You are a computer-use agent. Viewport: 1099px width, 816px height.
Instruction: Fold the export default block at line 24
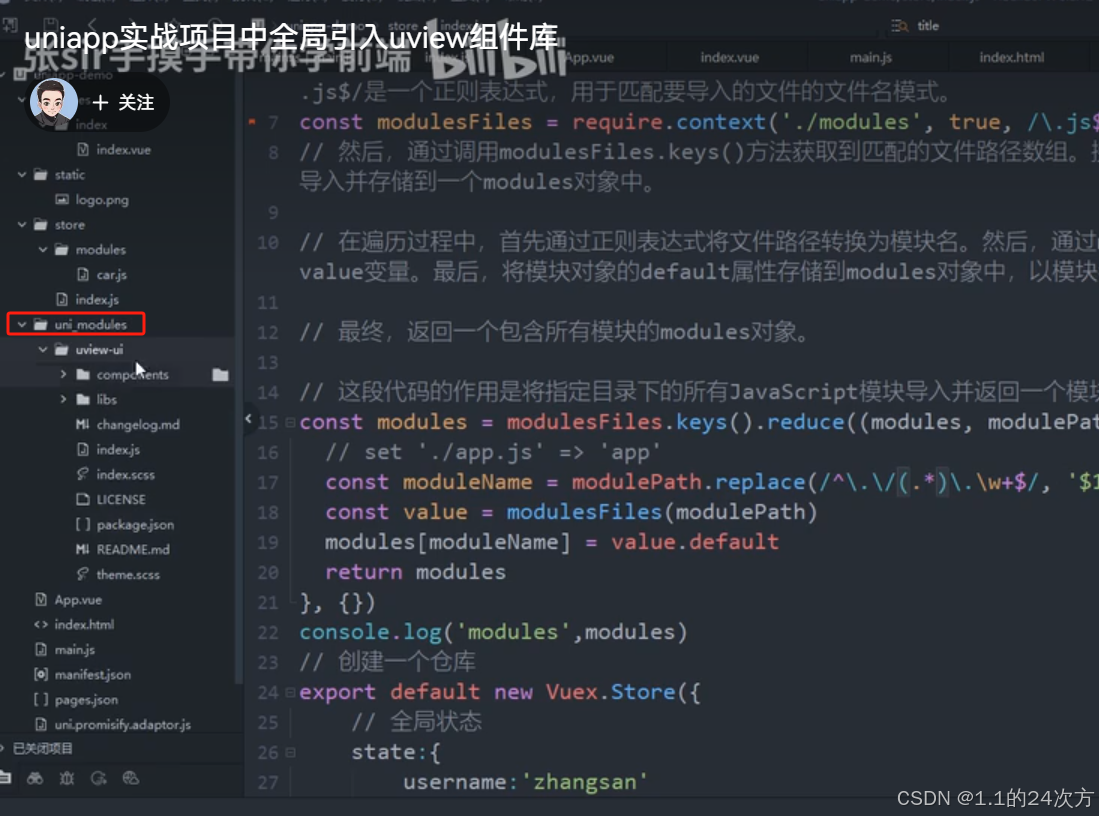pyautogui.click(x=290, y=693)
